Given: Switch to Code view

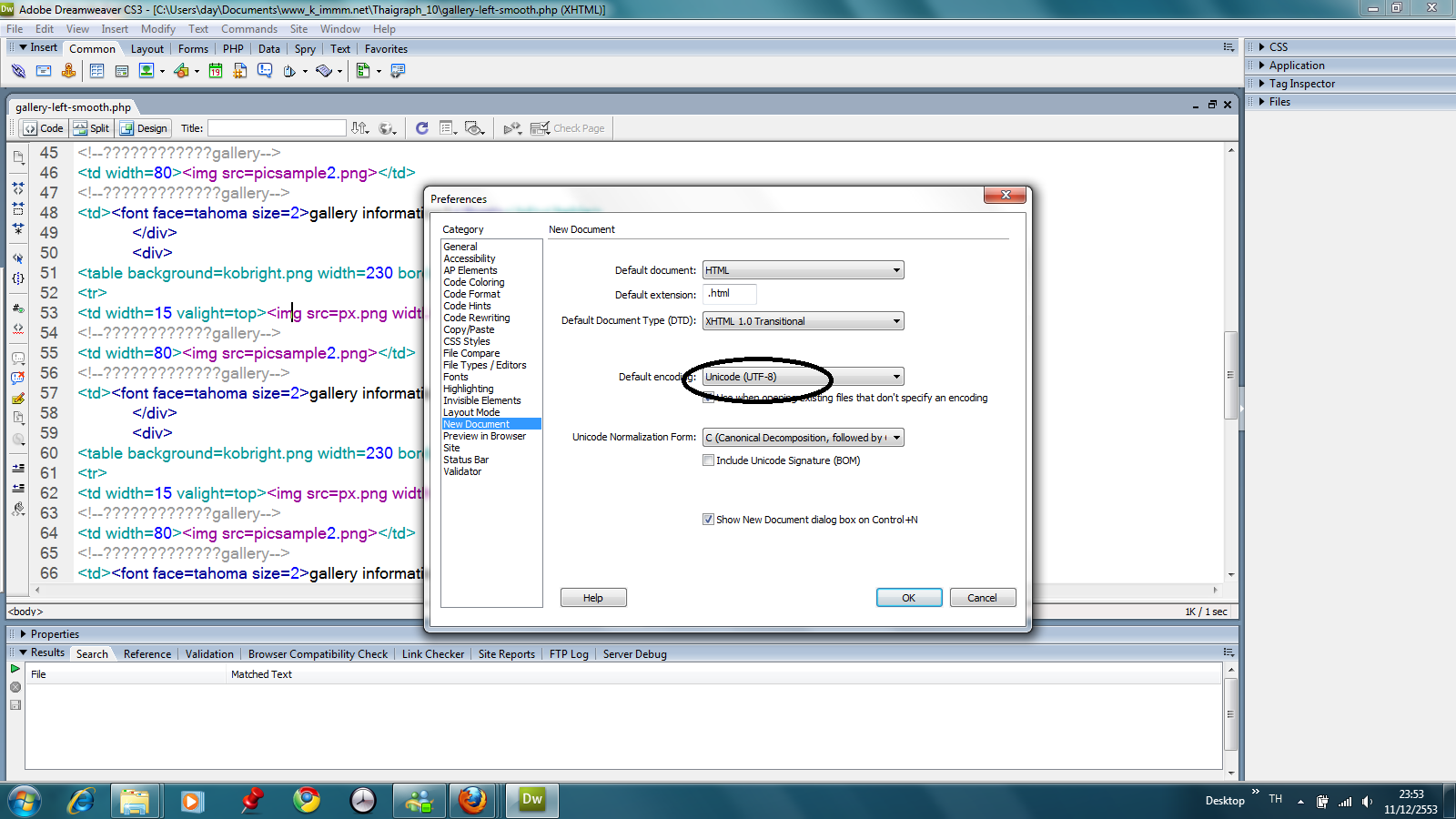Looking at the screenshot, I should click(44, 128).
